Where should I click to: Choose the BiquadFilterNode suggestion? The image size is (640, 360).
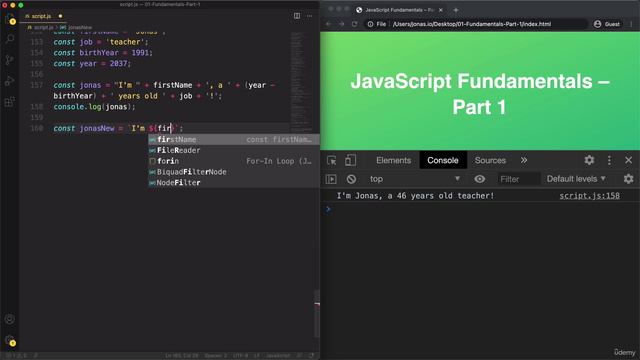point(233,172)
